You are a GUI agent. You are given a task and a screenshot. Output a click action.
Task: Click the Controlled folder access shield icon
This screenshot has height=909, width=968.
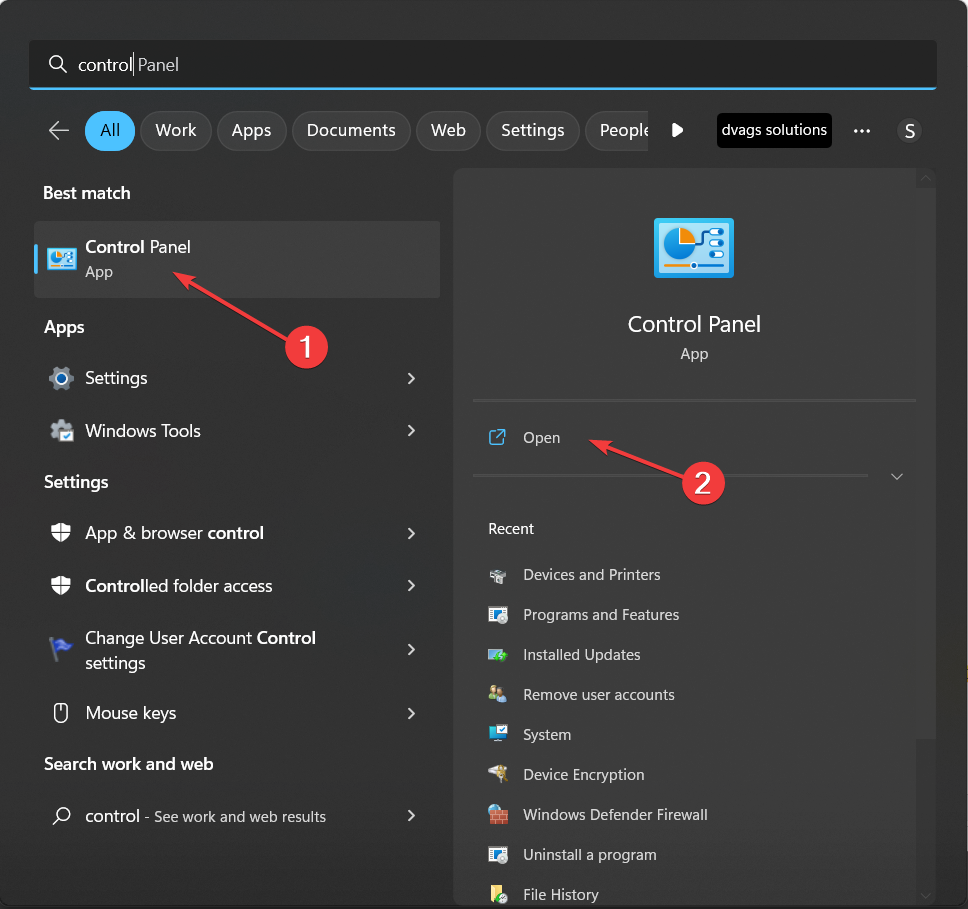click(x=60, y=585)
